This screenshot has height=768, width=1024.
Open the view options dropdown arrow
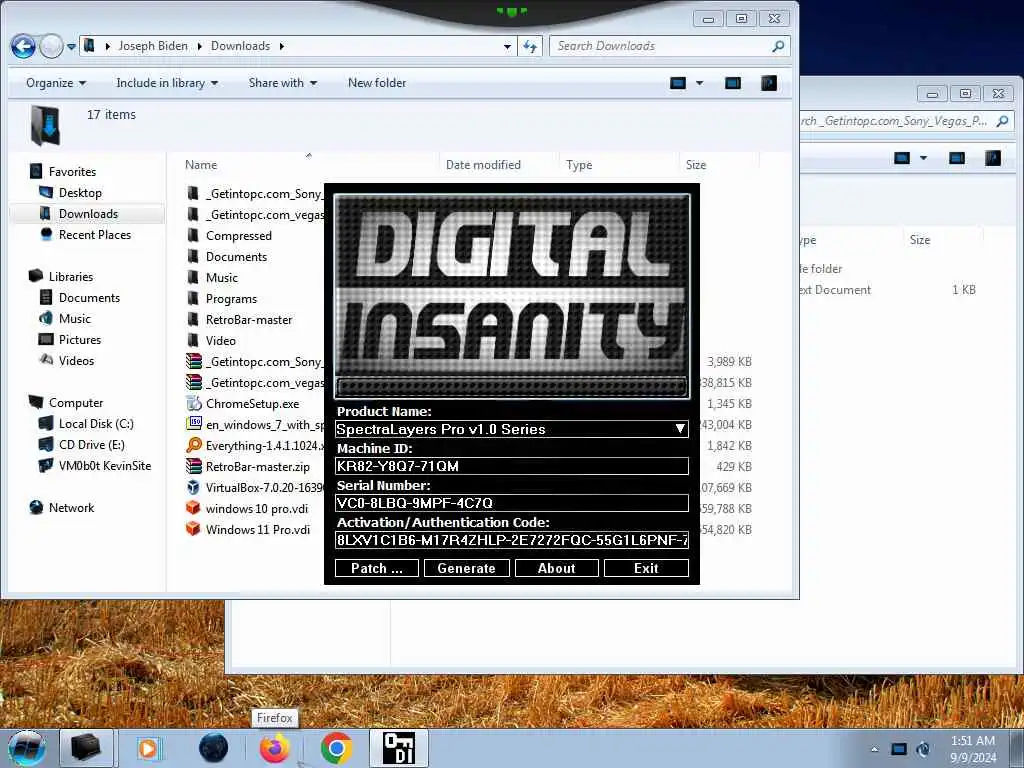(699, 83)
